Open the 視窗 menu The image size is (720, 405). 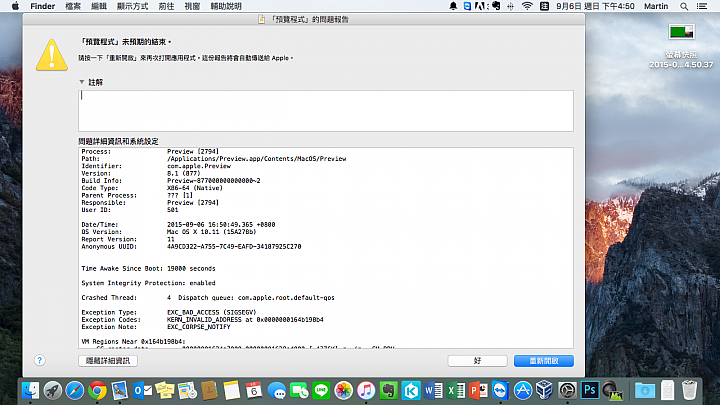[x=192, y=6]
